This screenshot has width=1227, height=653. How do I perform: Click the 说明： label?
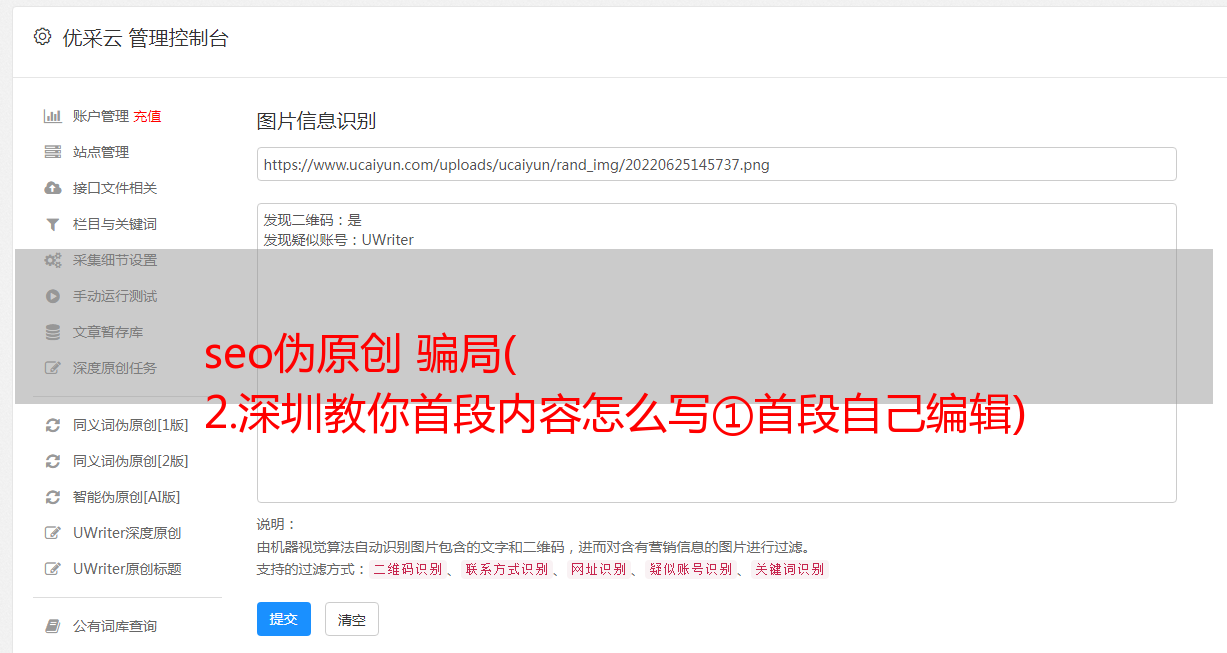(277, 525)
